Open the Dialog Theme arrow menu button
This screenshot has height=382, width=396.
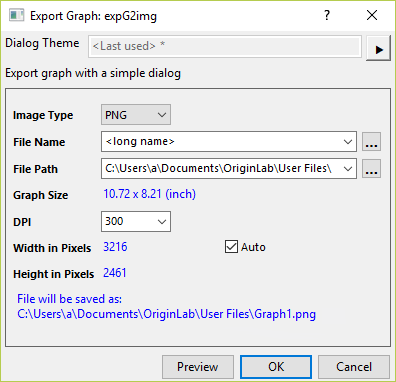click(378, 48)
